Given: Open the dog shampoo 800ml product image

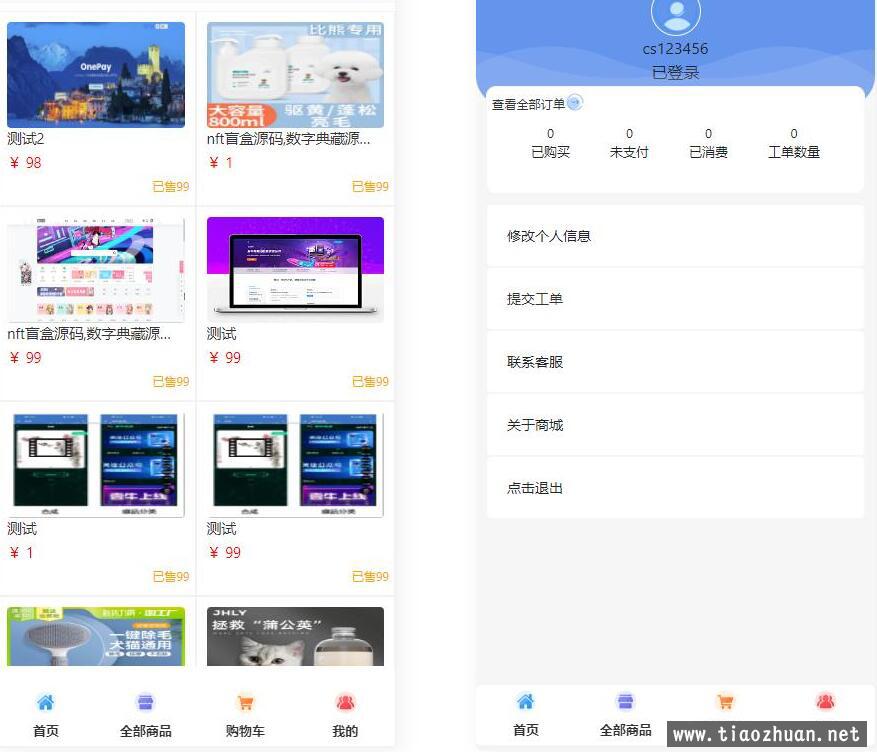Looking at the screenshot, I should point(295,75).
